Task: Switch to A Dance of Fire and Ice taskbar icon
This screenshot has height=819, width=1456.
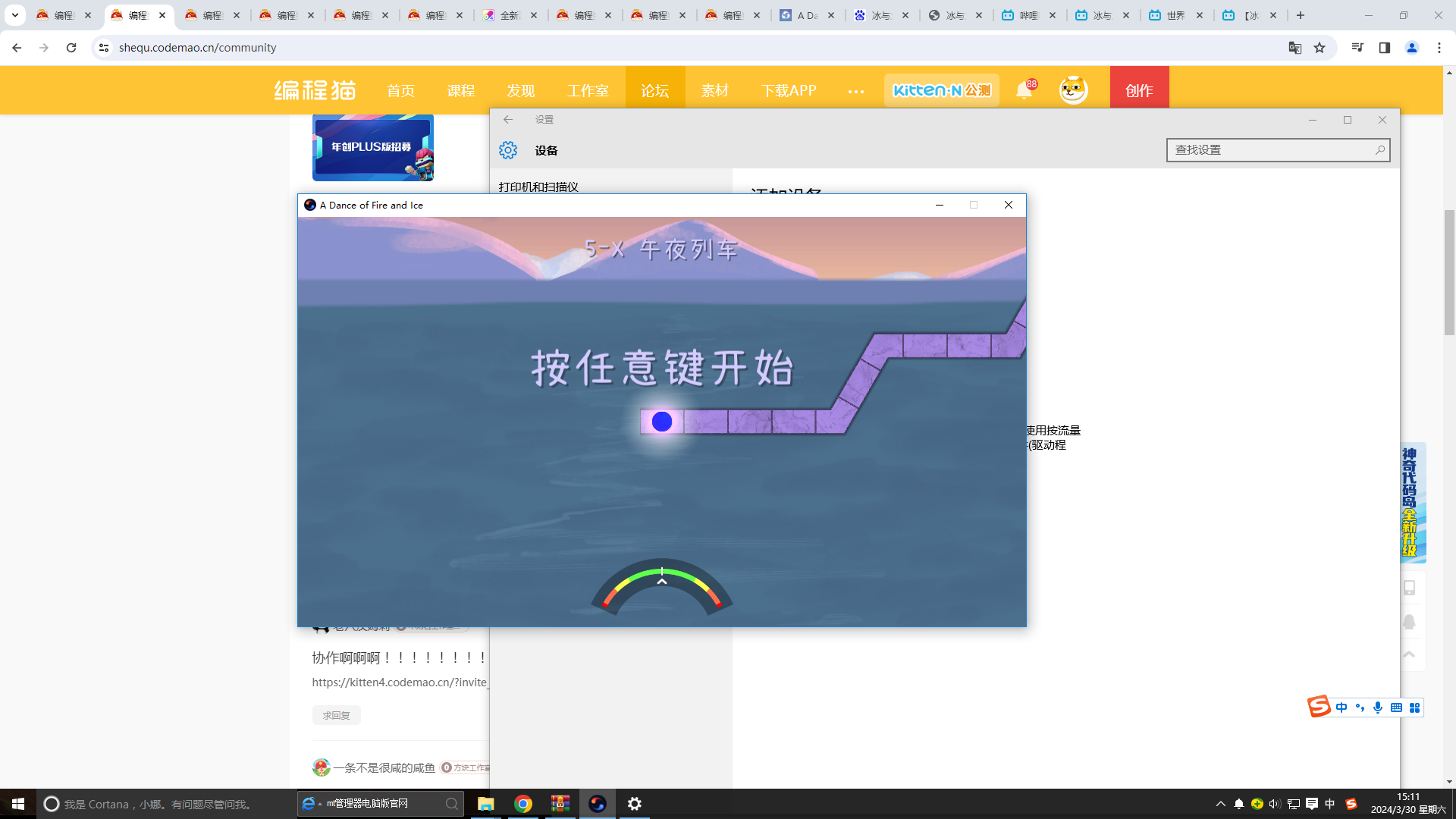Action: pyautogui.click(x=598, y=804)
